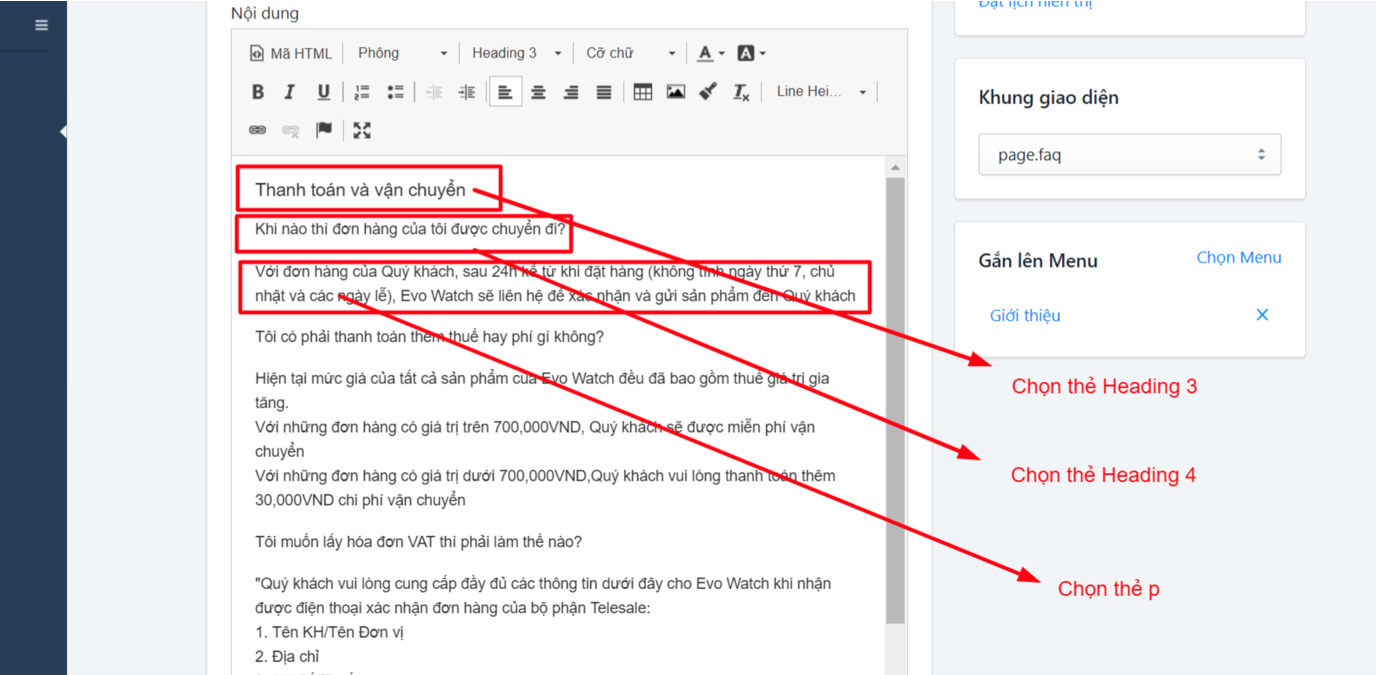Click the 'Khung giao diện' heading
This screenshot has width=1376, height=675.
coord(1048,98)
